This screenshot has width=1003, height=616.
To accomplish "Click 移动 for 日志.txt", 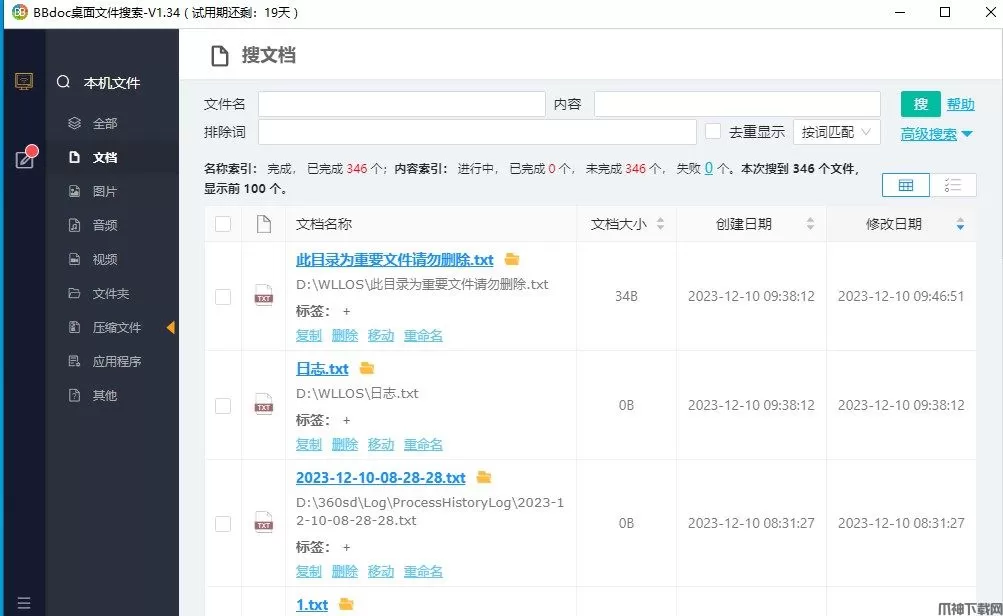I will [x=381, y=444].
